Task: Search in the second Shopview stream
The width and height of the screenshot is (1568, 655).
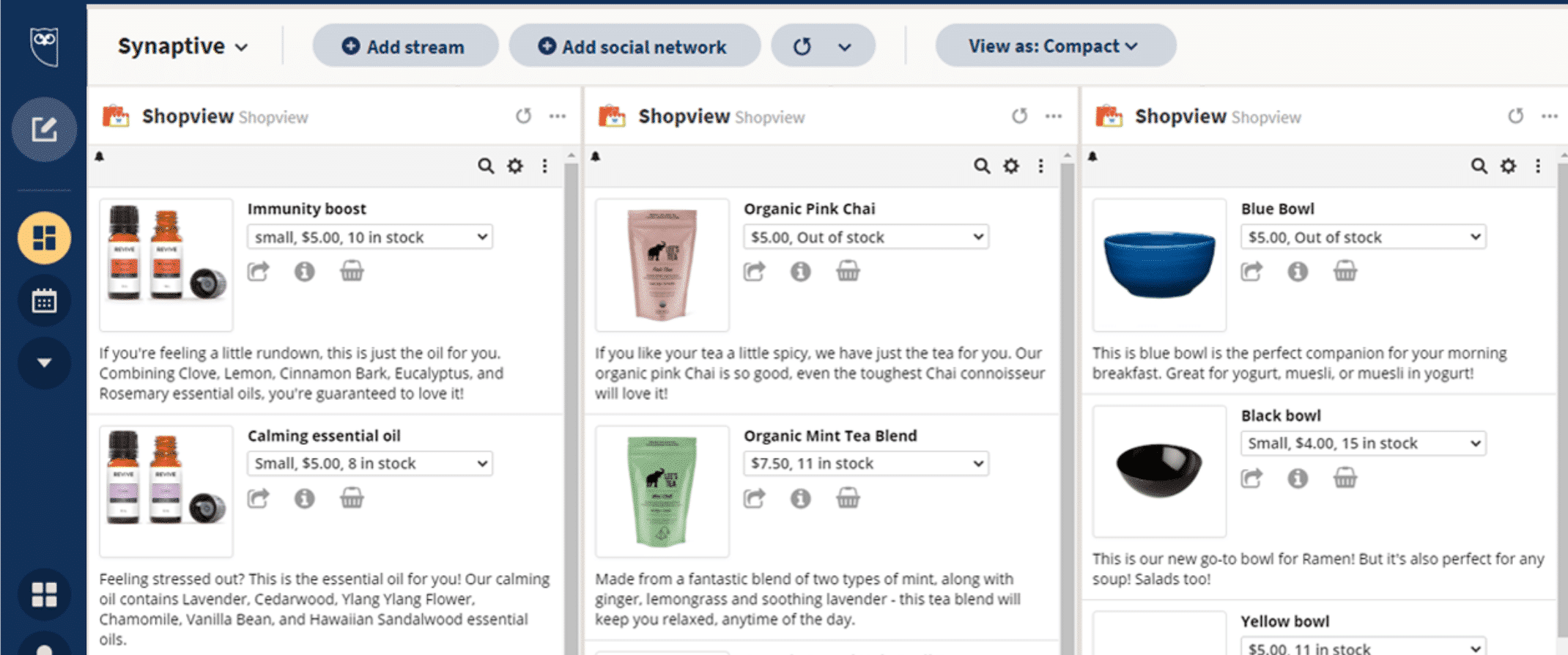Action: click(x=981, y=166)
